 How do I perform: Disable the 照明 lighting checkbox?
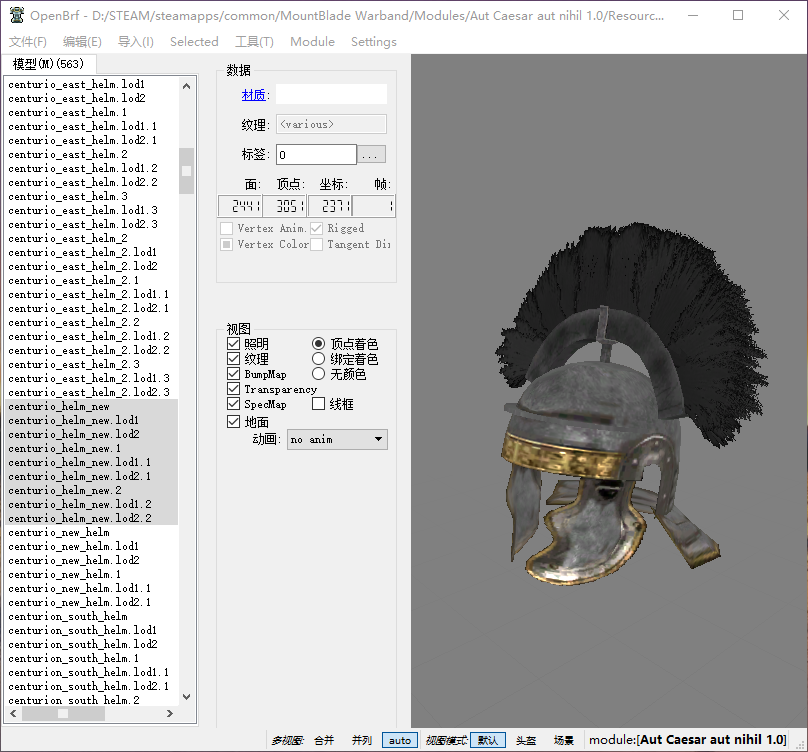click(x=233, y=343)
